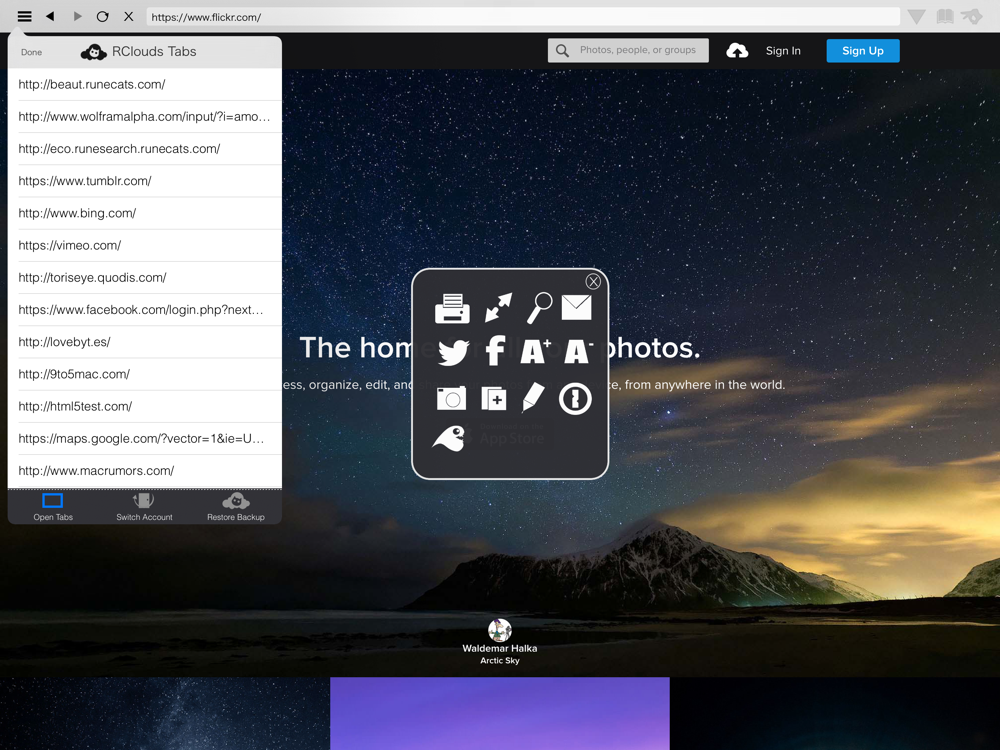Open the http://html5test.com/ entry

pyautogui.click(x=145, y=406)
